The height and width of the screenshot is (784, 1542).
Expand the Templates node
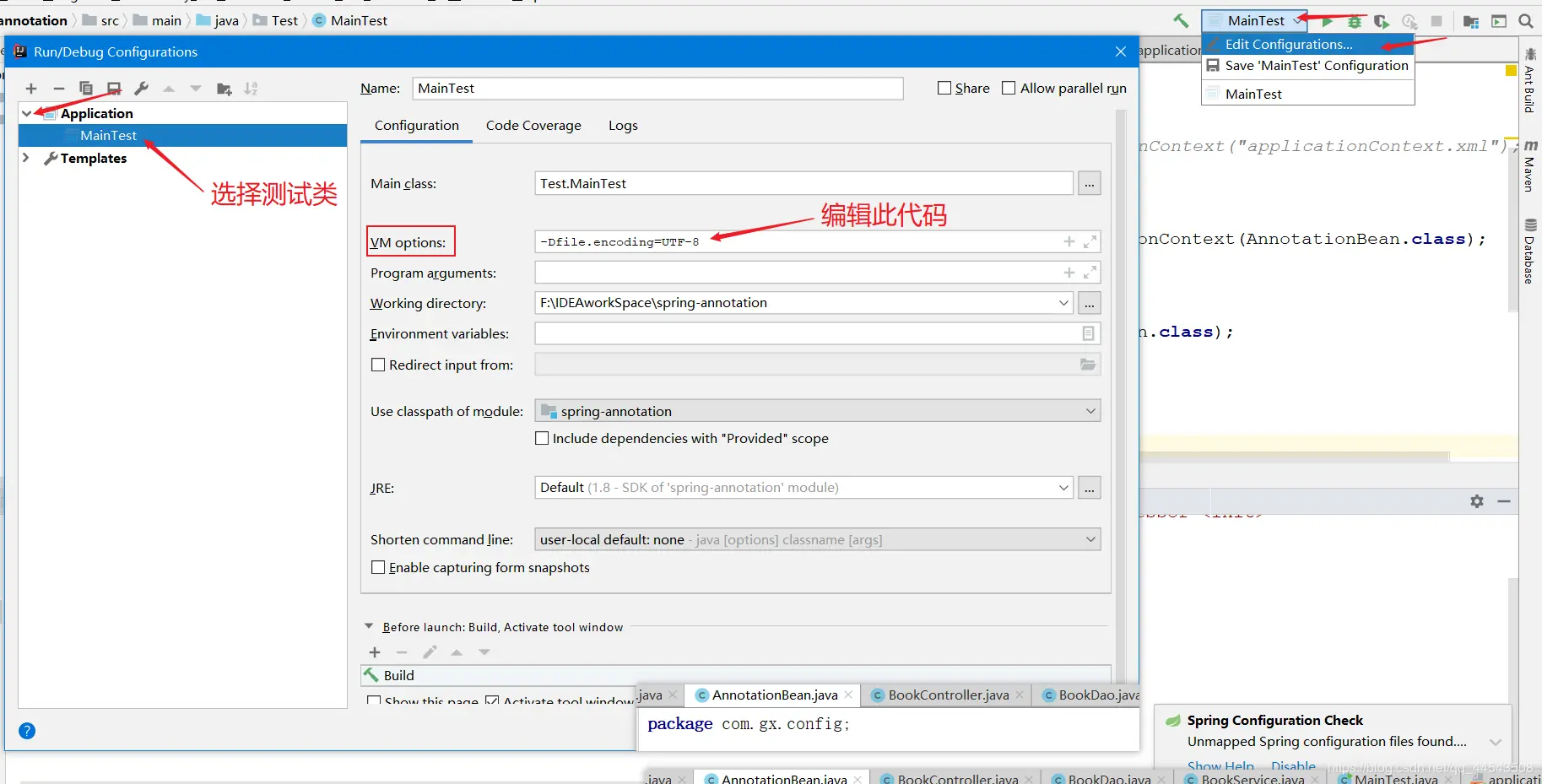coord(26,158)
